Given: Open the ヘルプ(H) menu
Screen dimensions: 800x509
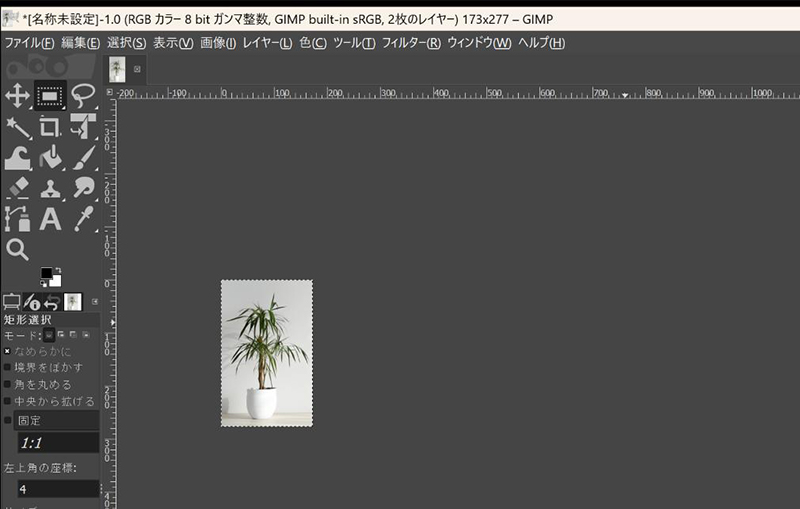Looking at the screenshot, I should [542, 43].
